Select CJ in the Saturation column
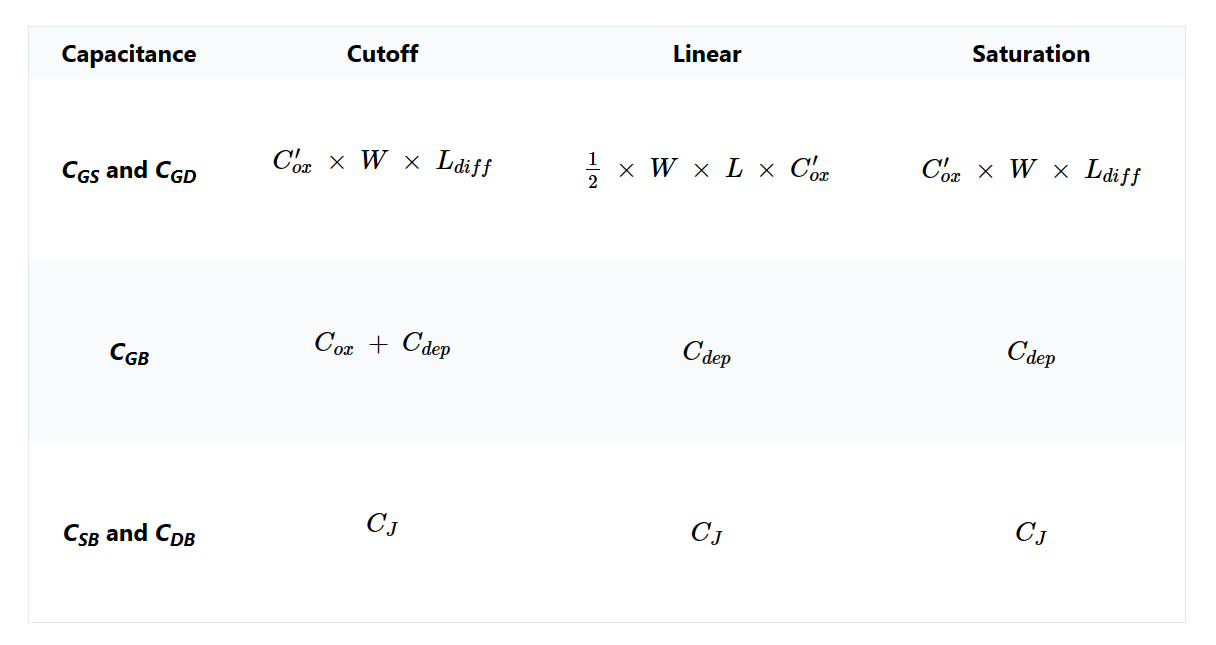Viewport: 1216px width, 645px height. coord(1031,534)
